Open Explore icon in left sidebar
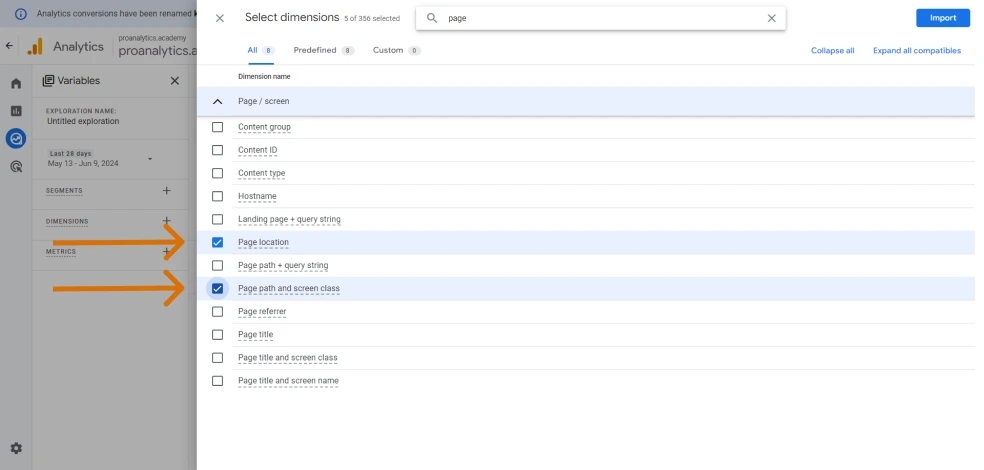The width and height of the screenshot is (984, 470). (16, 139)
